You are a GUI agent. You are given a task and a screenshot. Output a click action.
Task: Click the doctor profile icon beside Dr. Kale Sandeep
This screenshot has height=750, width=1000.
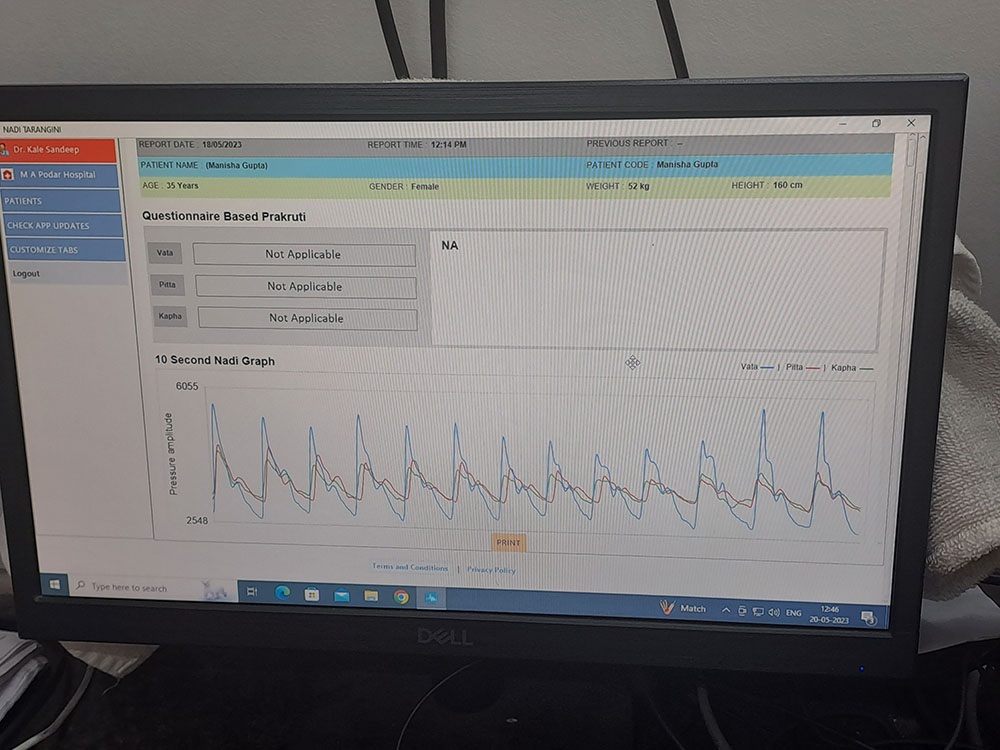(7, 150)
